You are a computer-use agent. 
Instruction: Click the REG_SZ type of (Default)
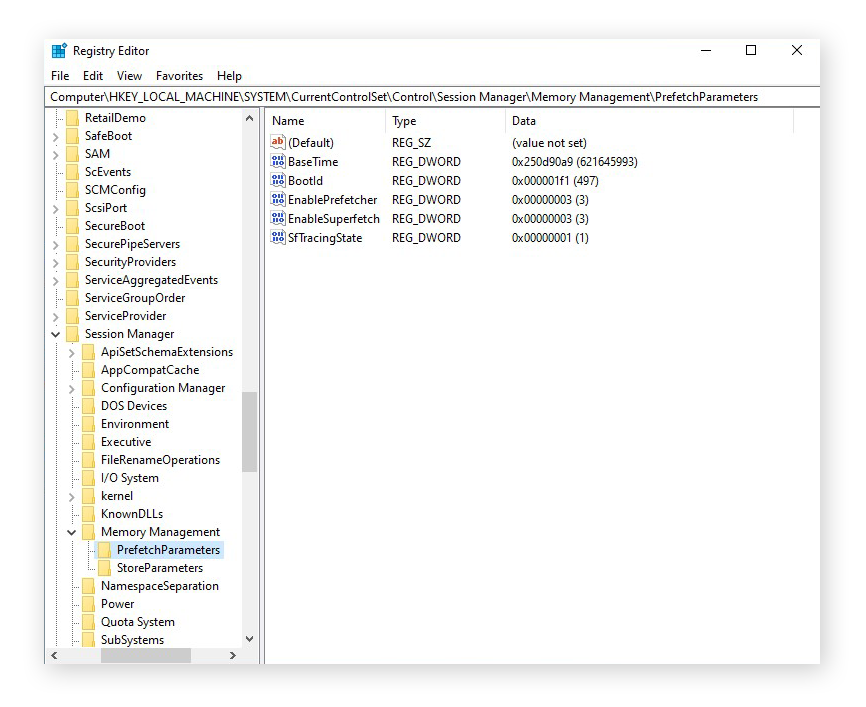[x=411, y=143]
